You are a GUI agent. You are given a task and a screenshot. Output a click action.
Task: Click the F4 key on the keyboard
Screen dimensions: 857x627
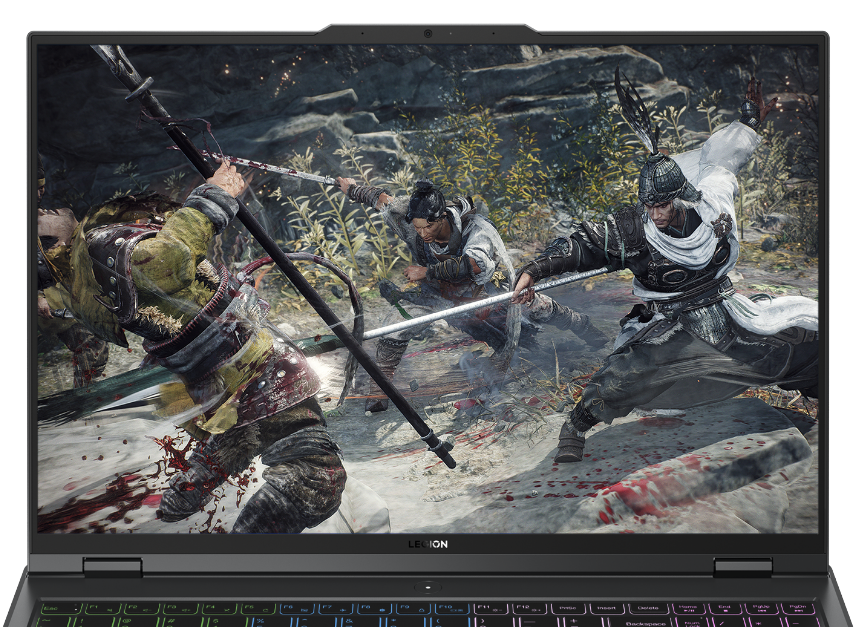coord(220,608)
